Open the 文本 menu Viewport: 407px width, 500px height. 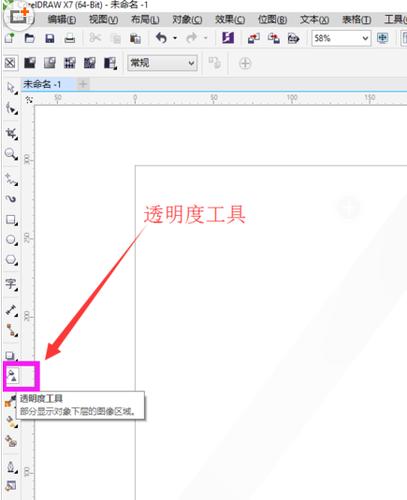314,20
